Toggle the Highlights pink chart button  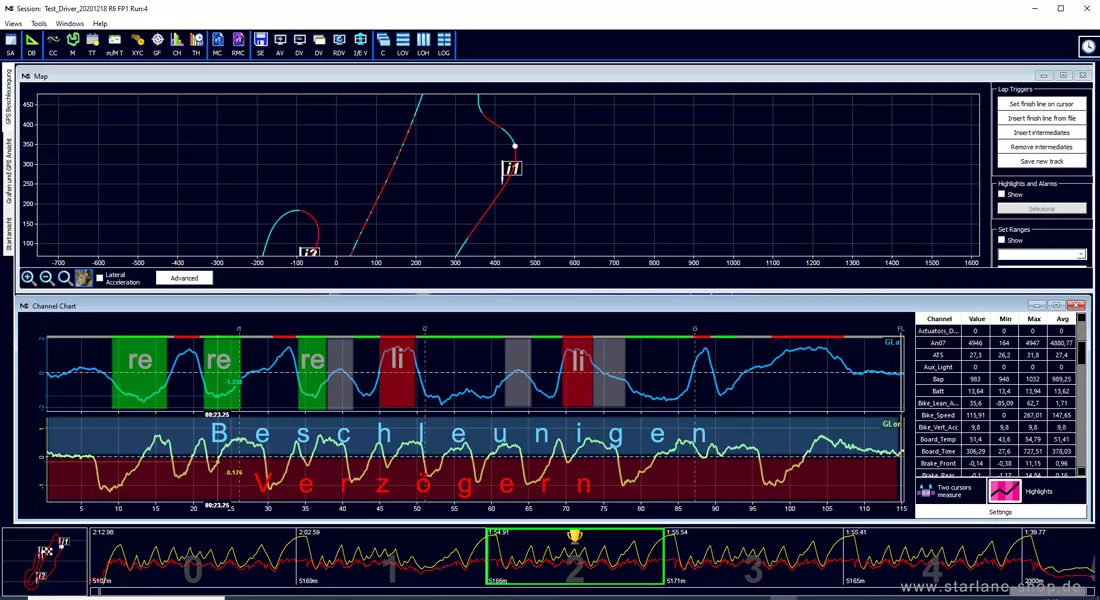click(x=1005, y=491)
